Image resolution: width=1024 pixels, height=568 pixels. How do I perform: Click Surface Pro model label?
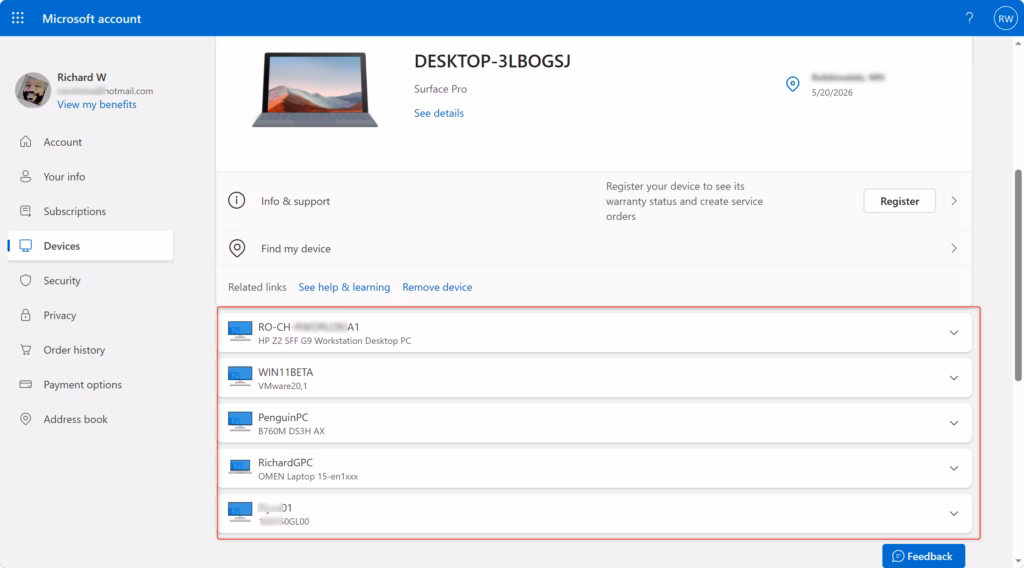tap(440, 89)
